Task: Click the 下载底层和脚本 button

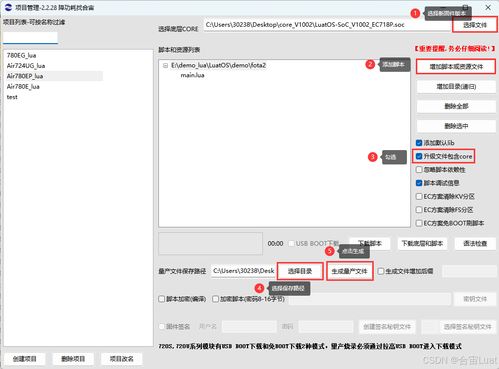Action: coord(422,244)
